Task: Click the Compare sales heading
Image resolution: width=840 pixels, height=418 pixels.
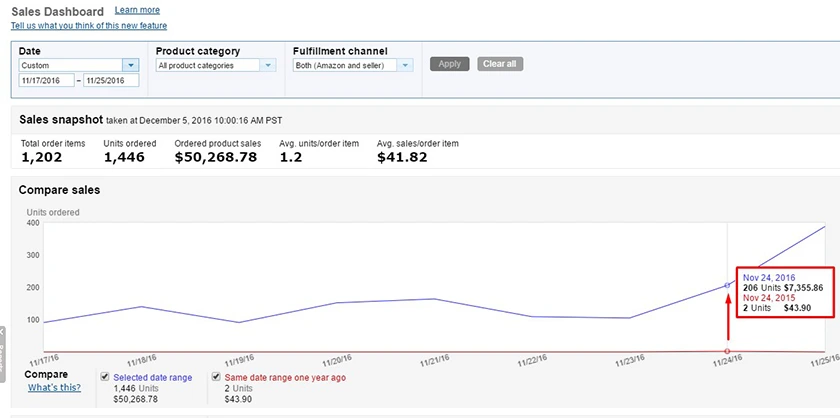Action: click(x=59, y=190)
